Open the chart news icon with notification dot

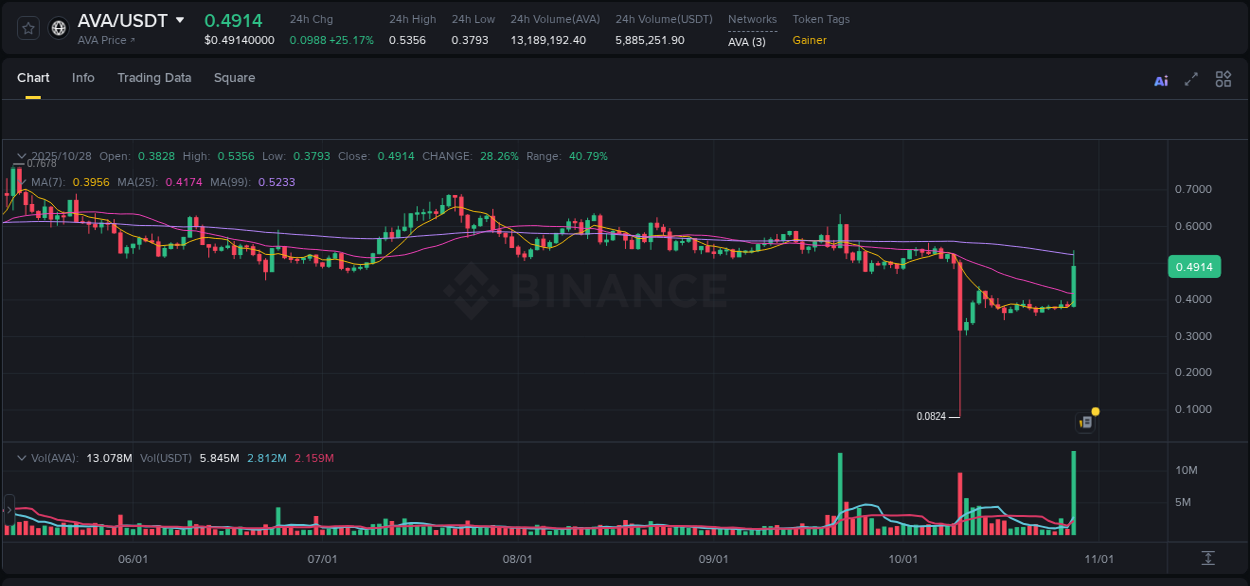click(x=1085, y=421)
